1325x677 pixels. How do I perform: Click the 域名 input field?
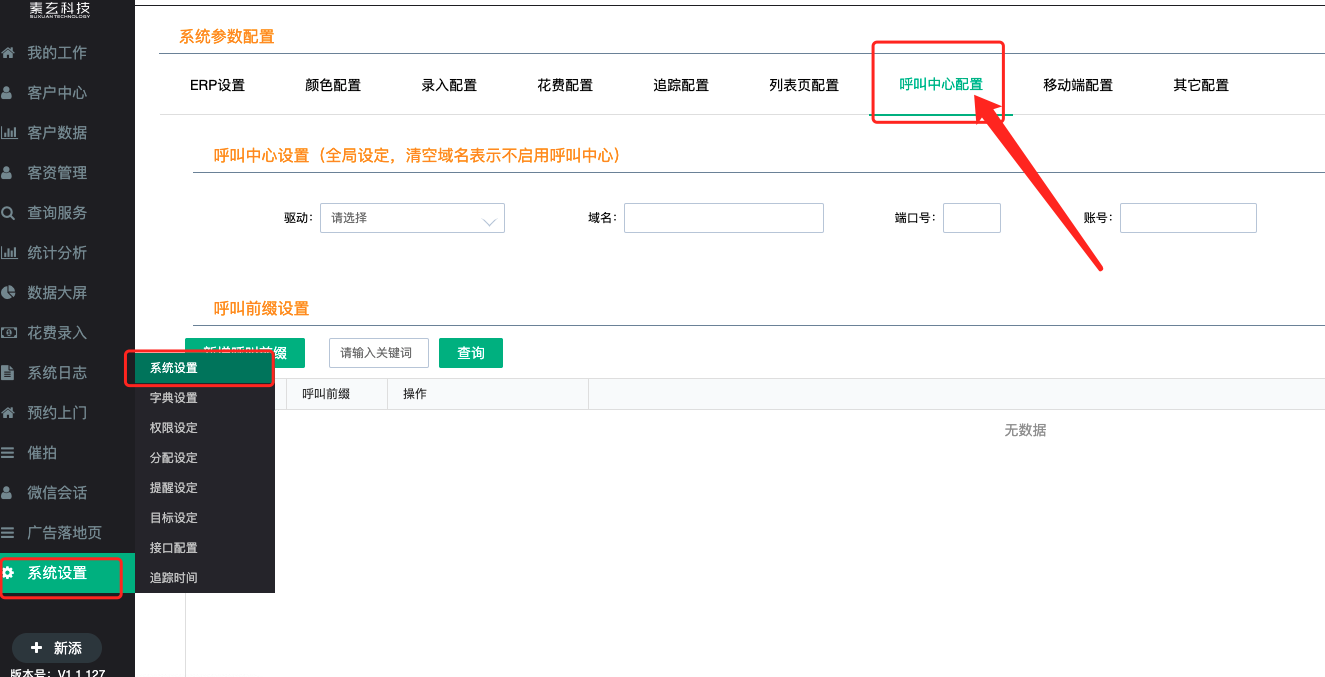click(x=723, y=218)
